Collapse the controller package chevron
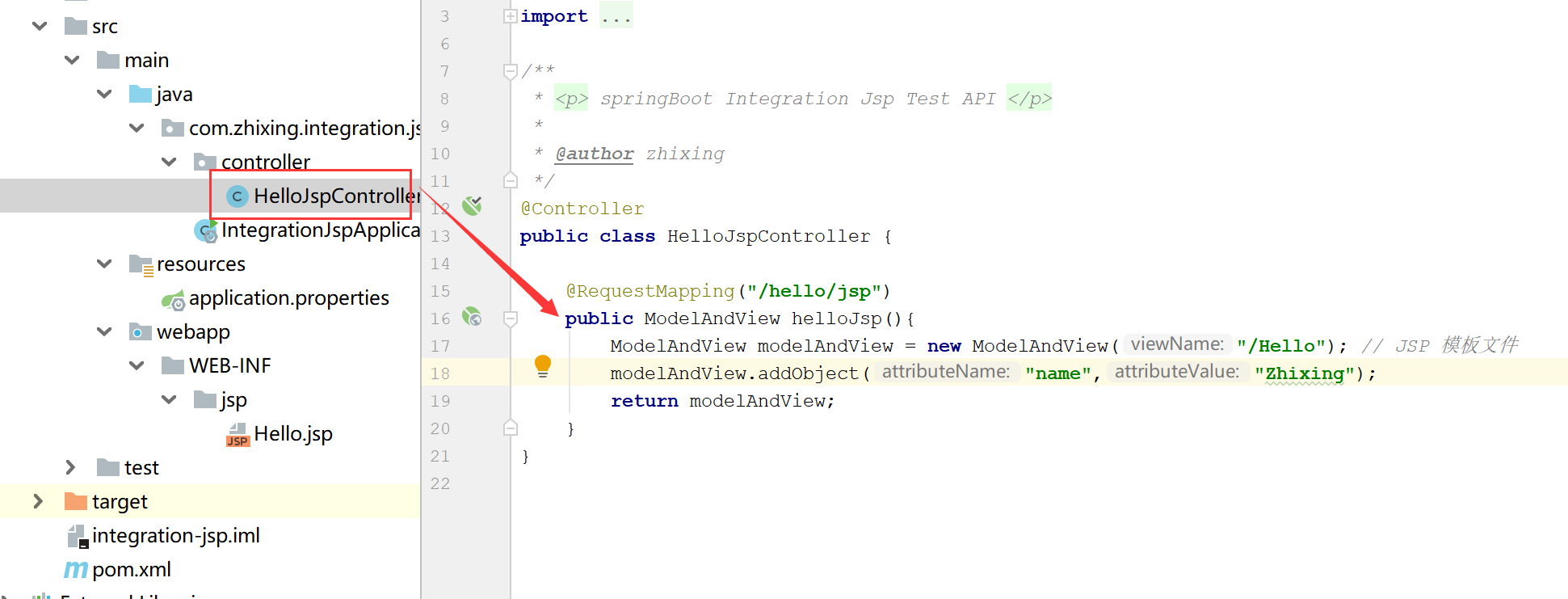Image resolution: width=1568 pixels, height=599 pixels. (169, 162)
